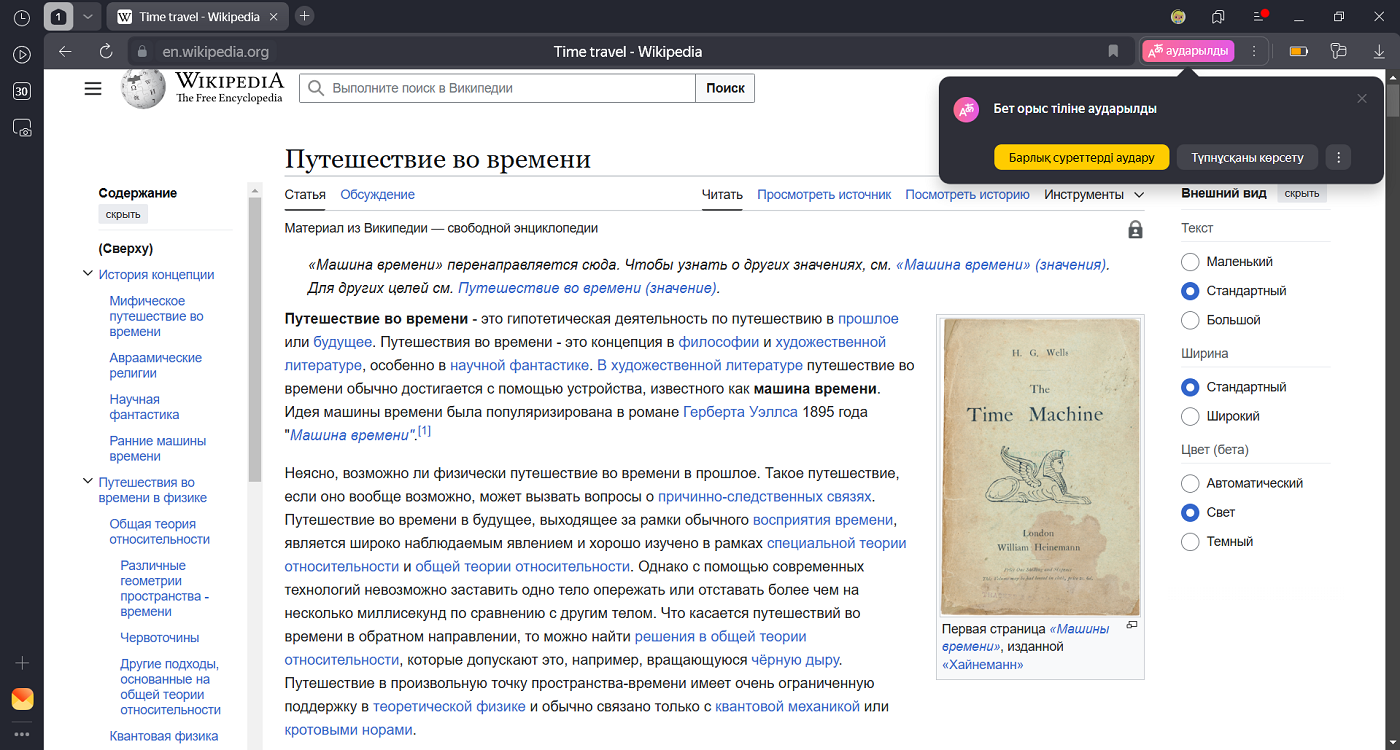Click the yellow translate all images button
This screenshot has width=1400, height=750.
tap(1081, 158)
